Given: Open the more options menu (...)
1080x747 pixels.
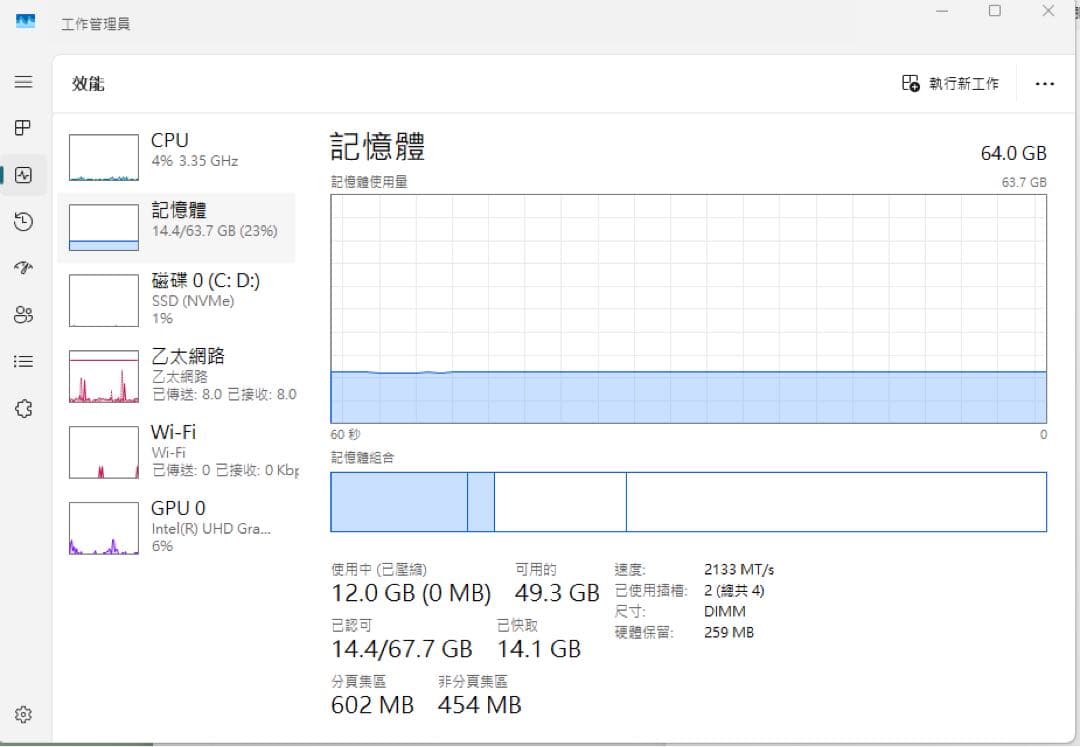Looking at the screenshot, I should (1044, 84).
